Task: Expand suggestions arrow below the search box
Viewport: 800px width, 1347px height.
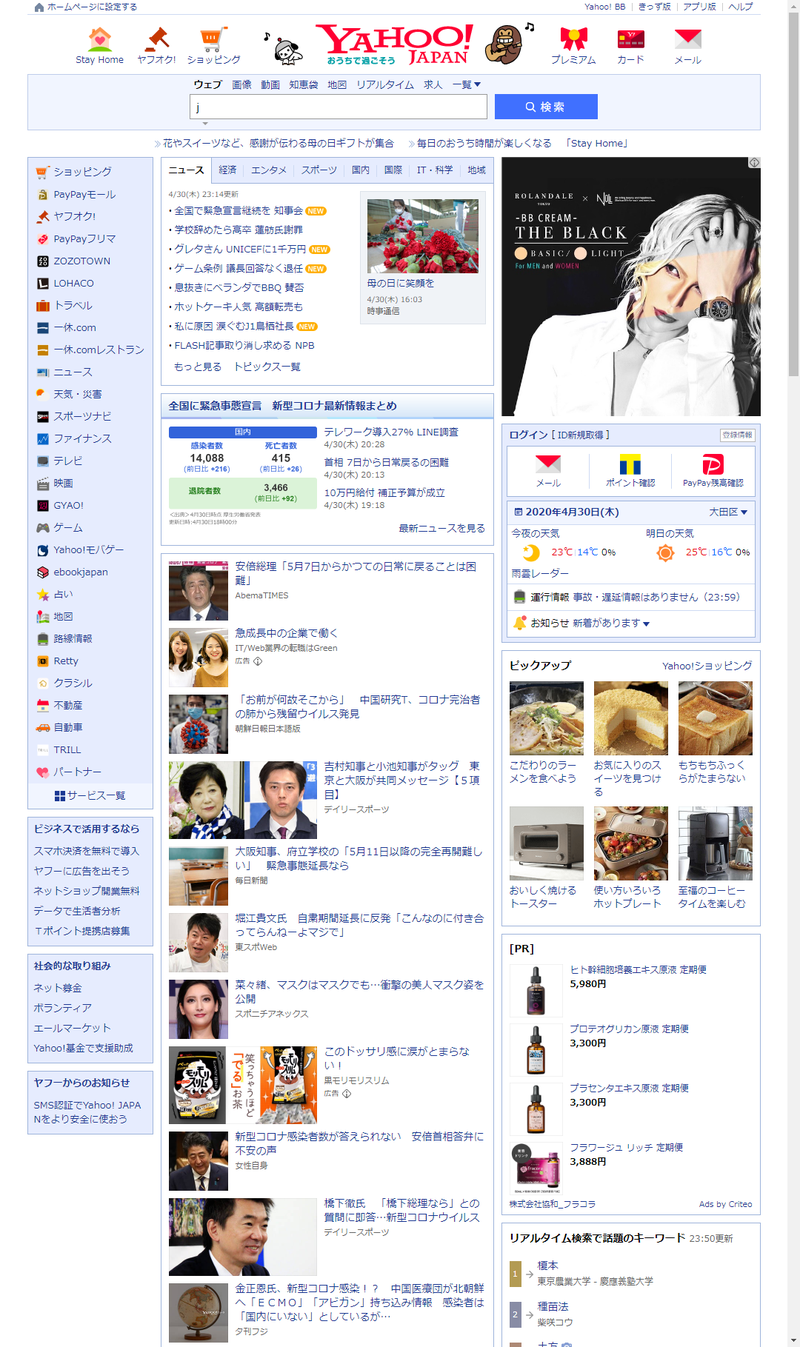Action: [x=205, y=124]
